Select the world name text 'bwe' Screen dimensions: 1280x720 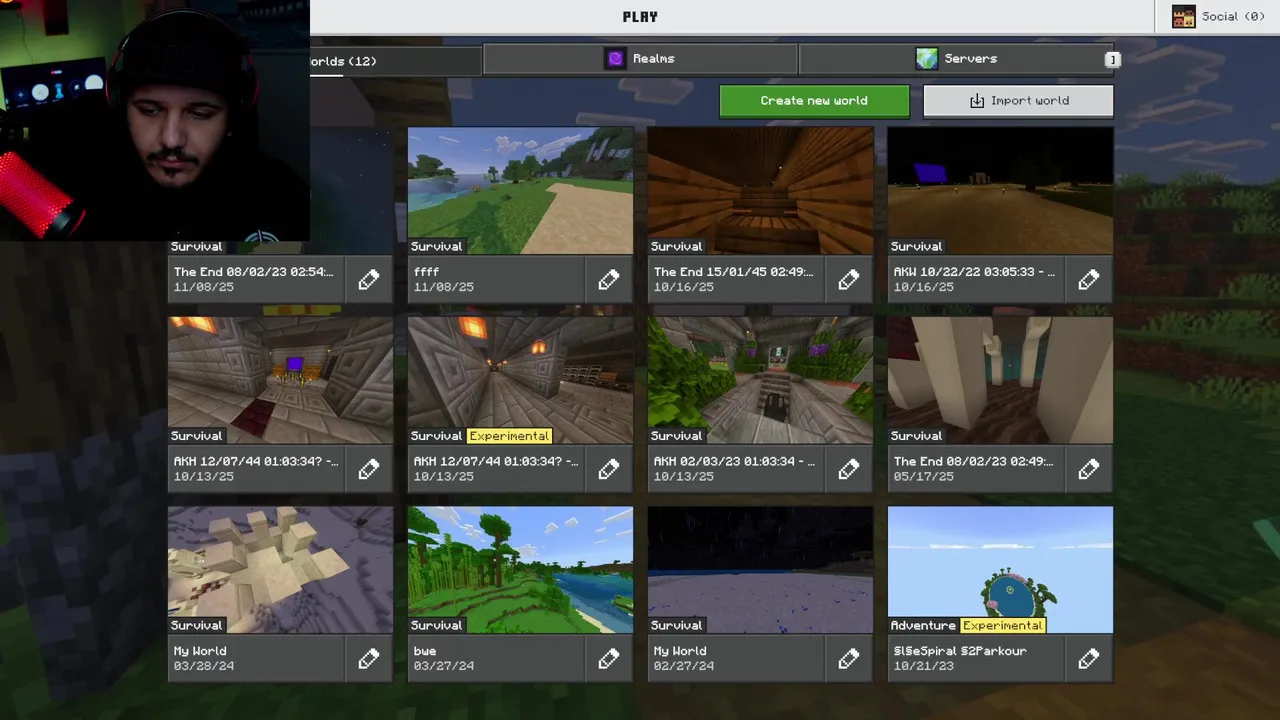(x=425, y=651)
